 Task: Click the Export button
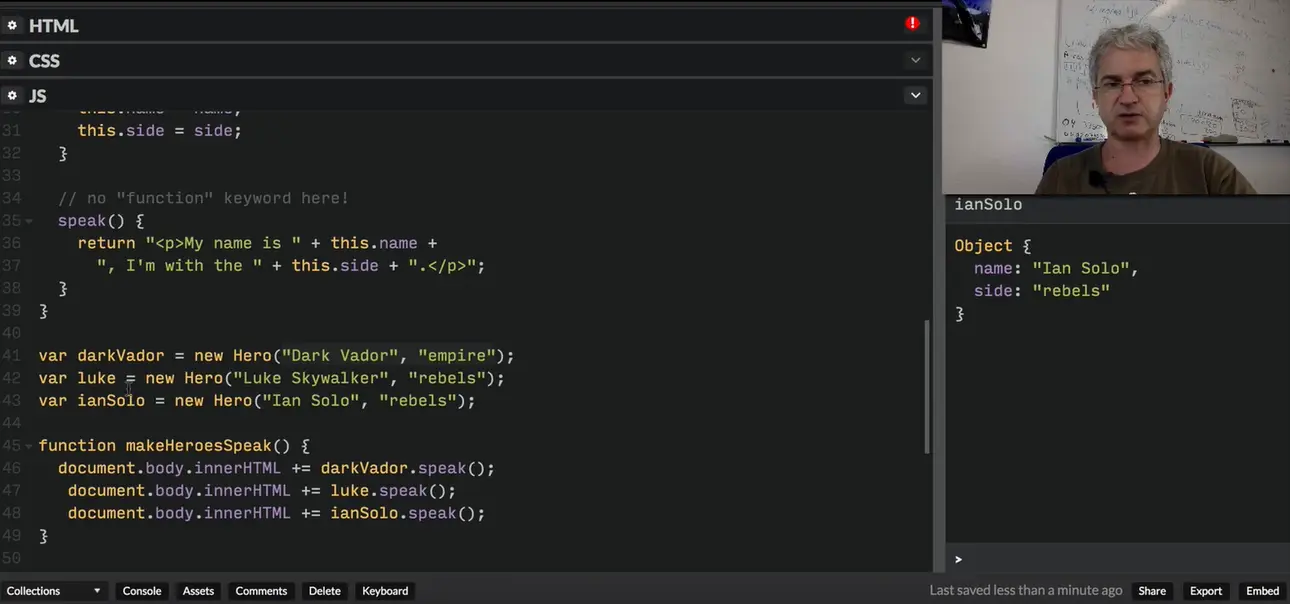click(1206, 591)
